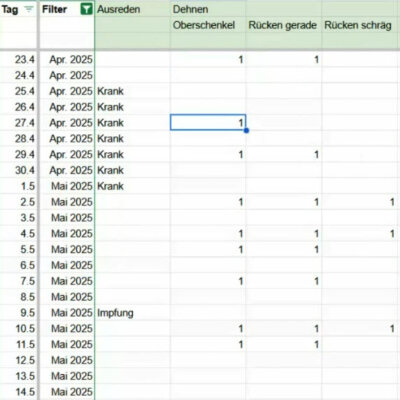This screenshot has height=400, width=400.
Task: Select the Rücken gerade header cell
Action: tap(284, 25)
